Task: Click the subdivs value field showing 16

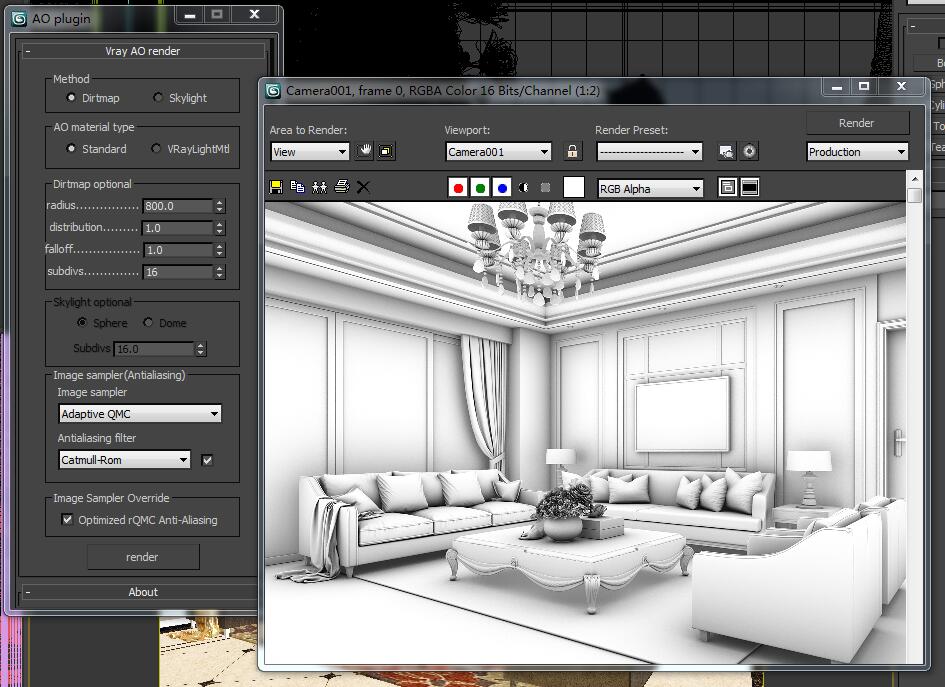Action: pyautogui.click(x=178, y=272)
